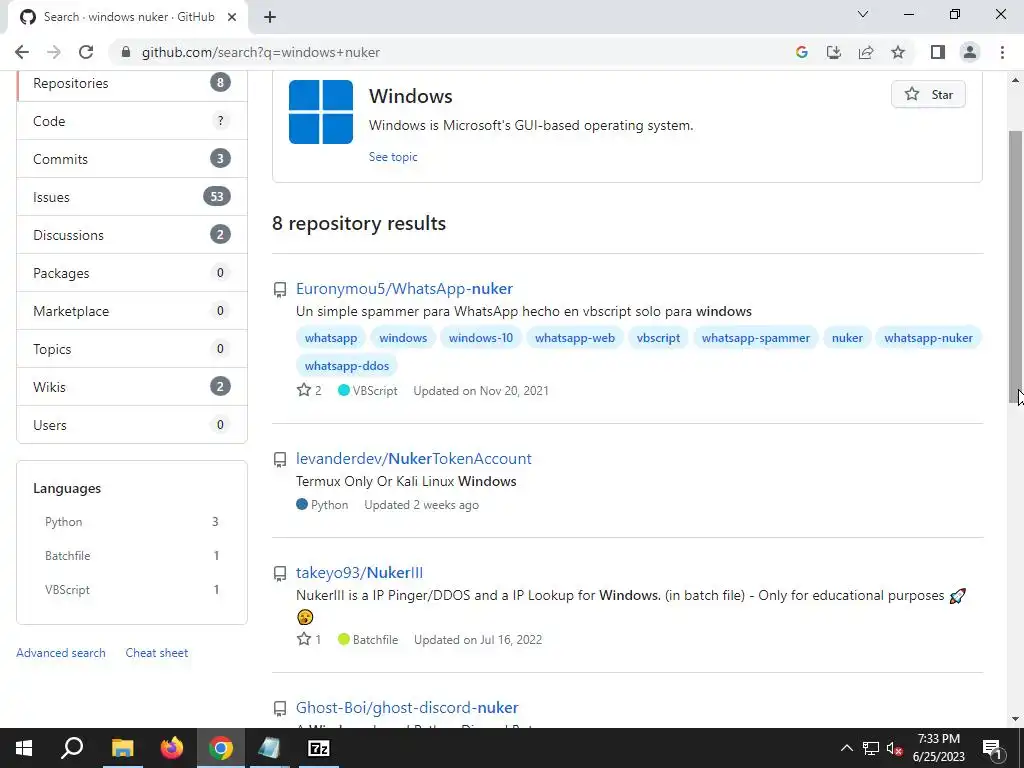
Task: Click the scrollbar down arrow
Action: pyautogui.click(x=1015, y=719)
